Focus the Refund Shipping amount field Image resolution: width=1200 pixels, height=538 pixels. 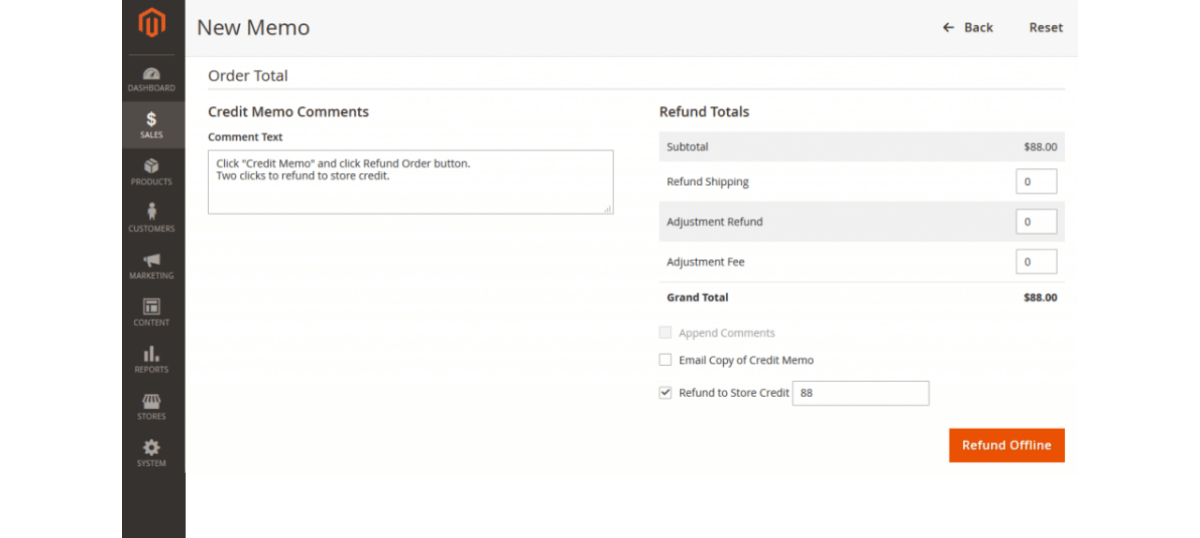tap(1036, 182)
